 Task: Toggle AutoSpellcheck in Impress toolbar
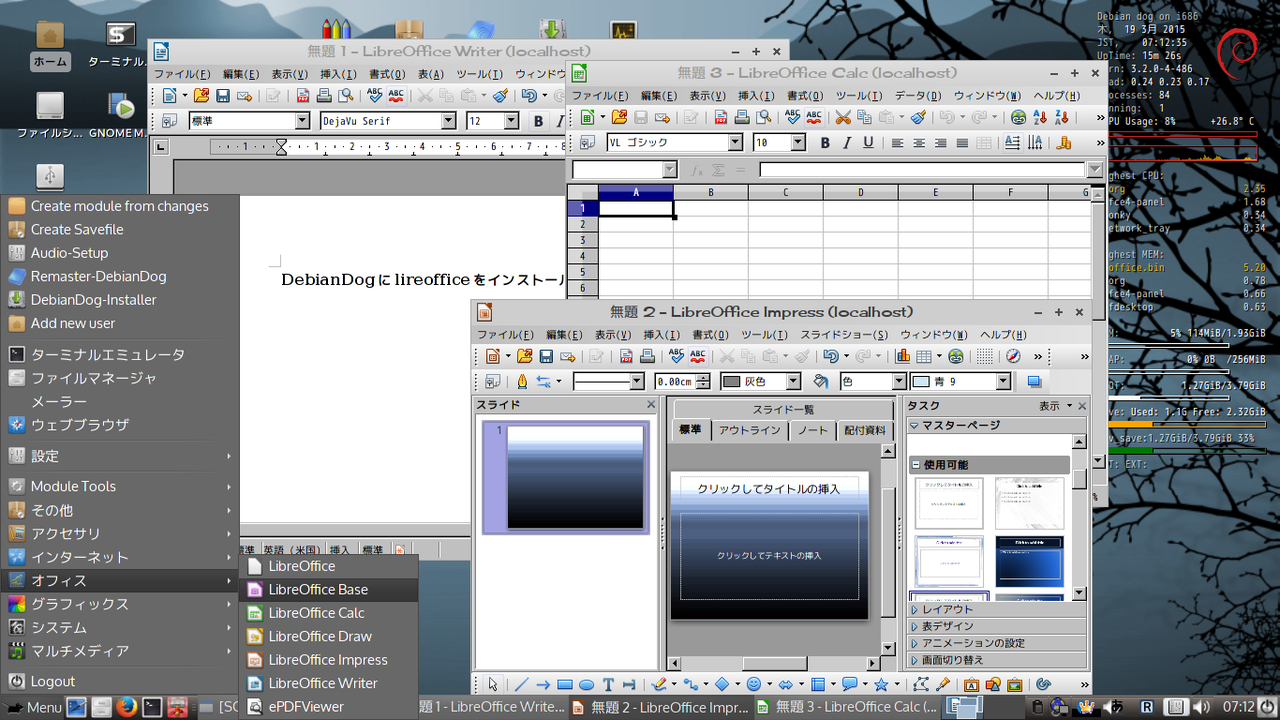tap(697, 356)
